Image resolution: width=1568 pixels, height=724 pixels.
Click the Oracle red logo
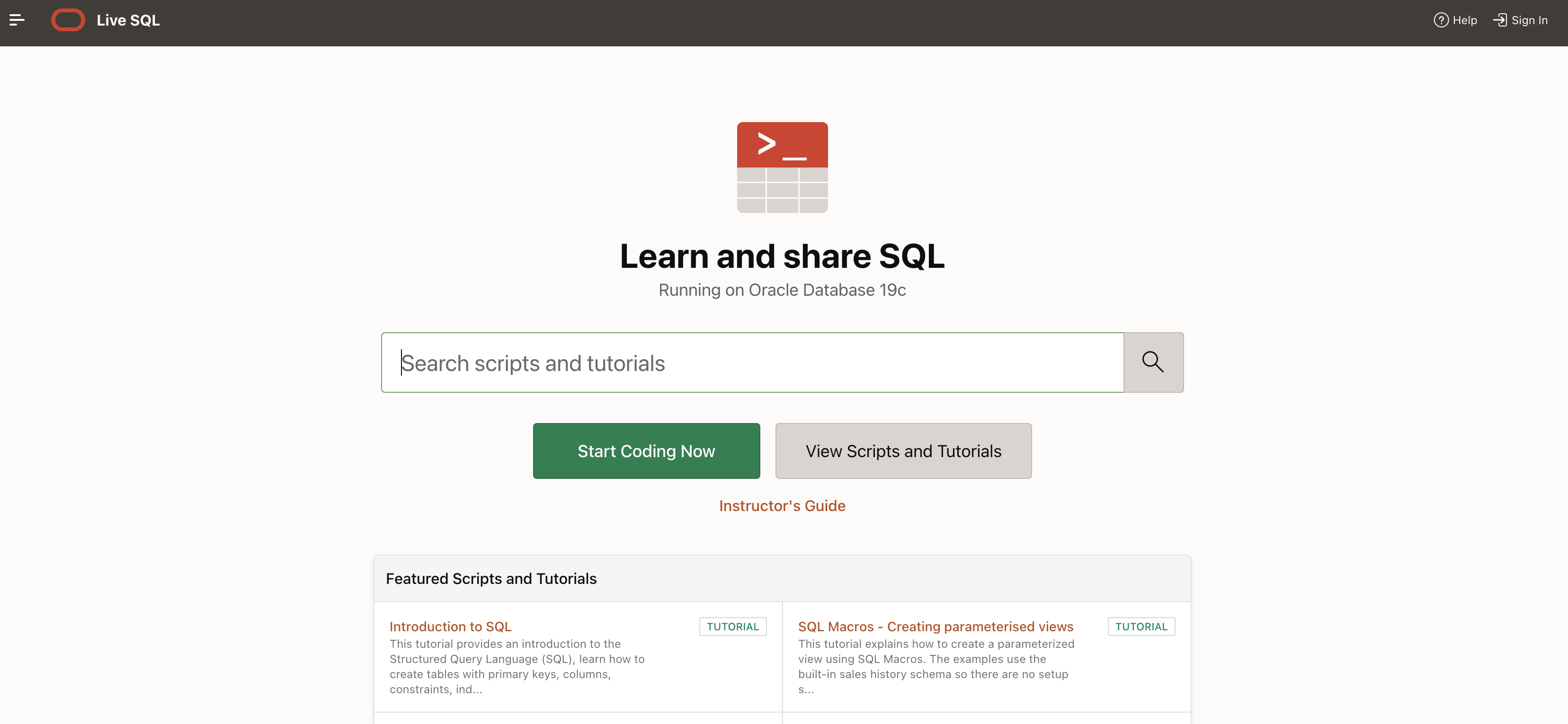click(x=68, y=20)
